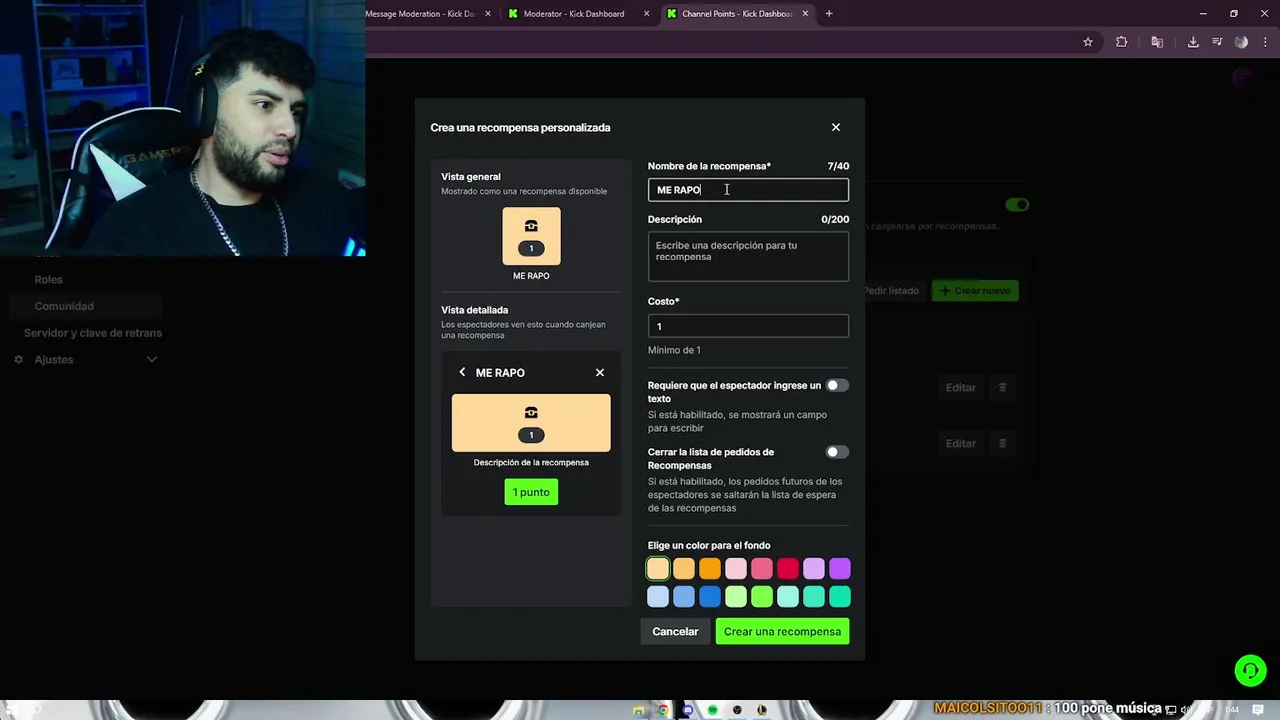The image size is (1280, 720).
Task: Open browser downloads
Action: (1193, 42)
